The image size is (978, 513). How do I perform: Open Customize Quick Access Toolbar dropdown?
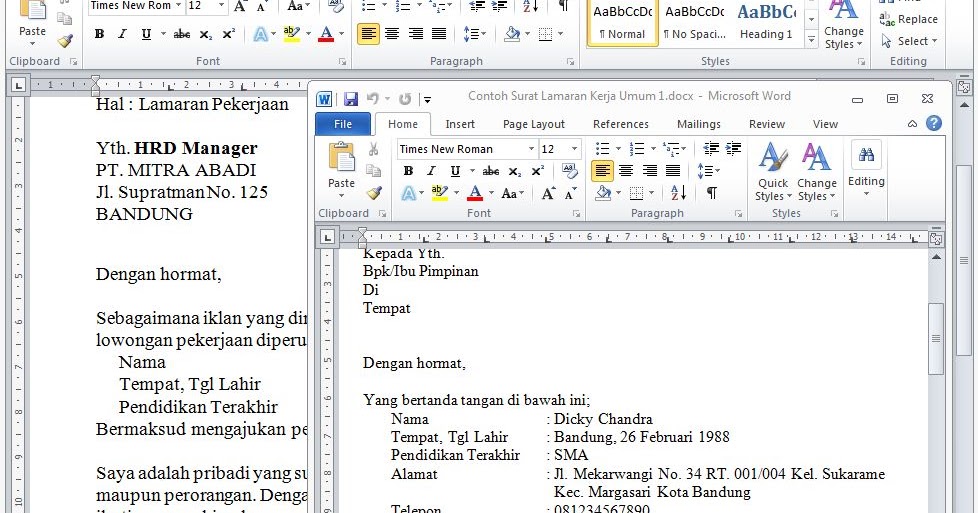coord(427,99)
